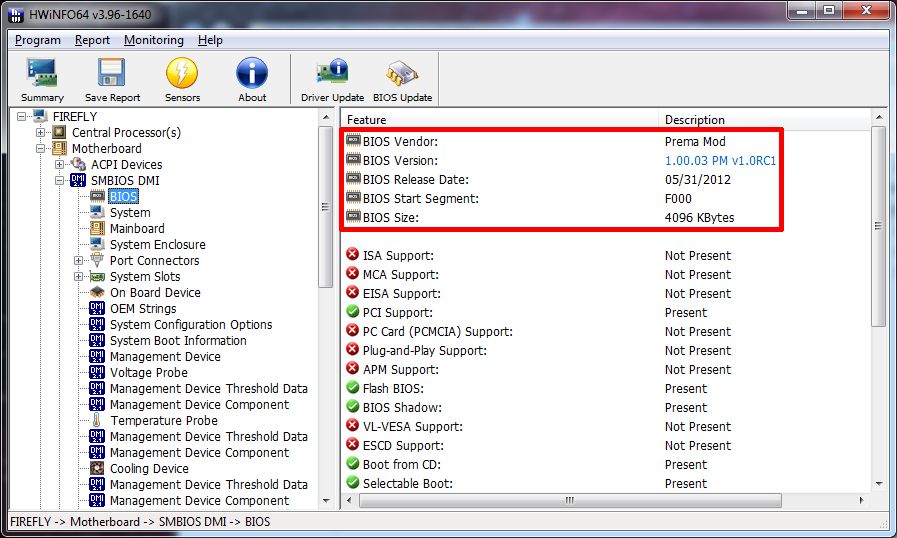Screen dimensions: 897x538
Task: Expand the Port Connectors node
Action: pos(78,260)
